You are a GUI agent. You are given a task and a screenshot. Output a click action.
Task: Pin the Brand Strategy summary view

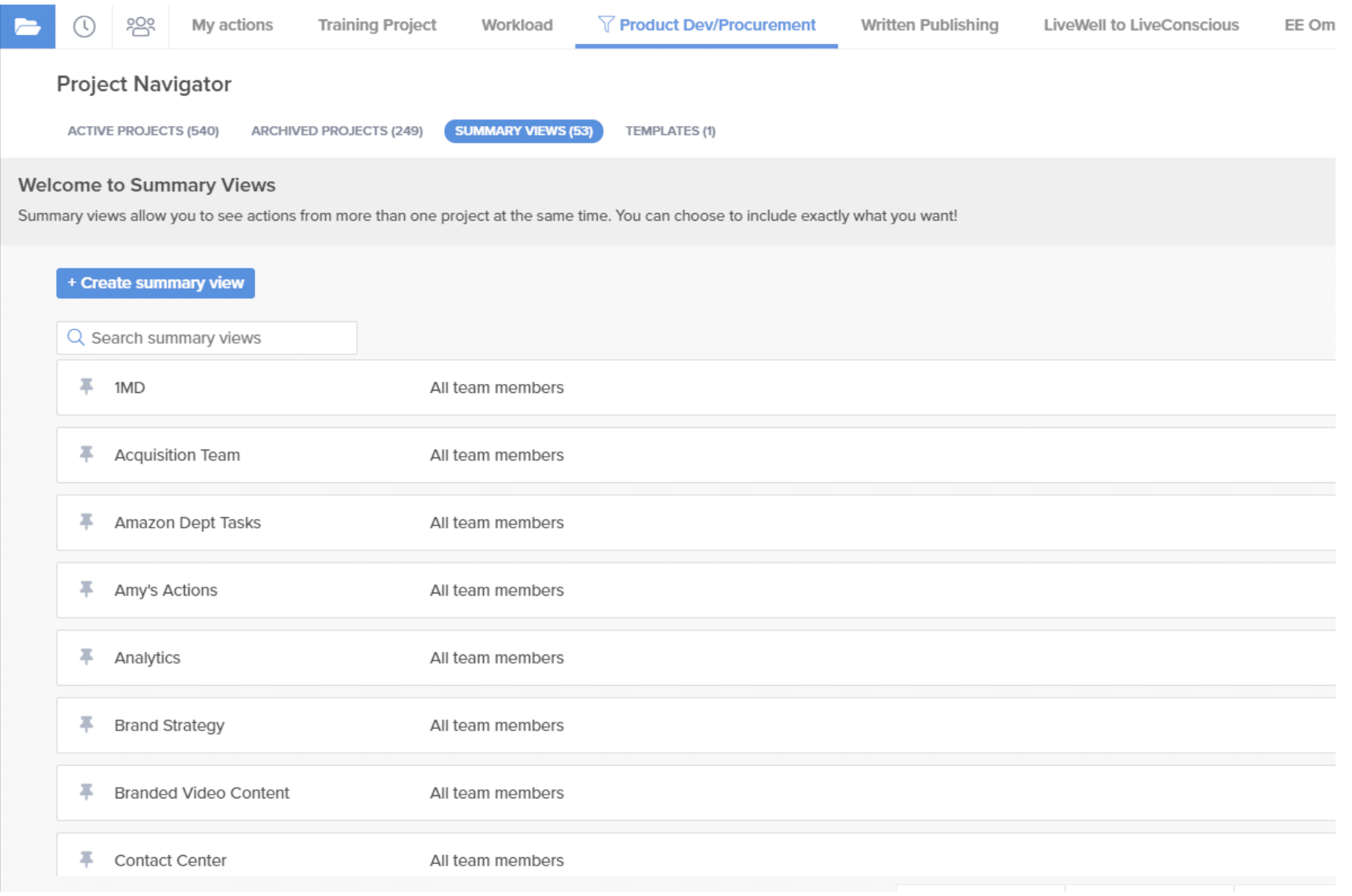pos(86,725)
